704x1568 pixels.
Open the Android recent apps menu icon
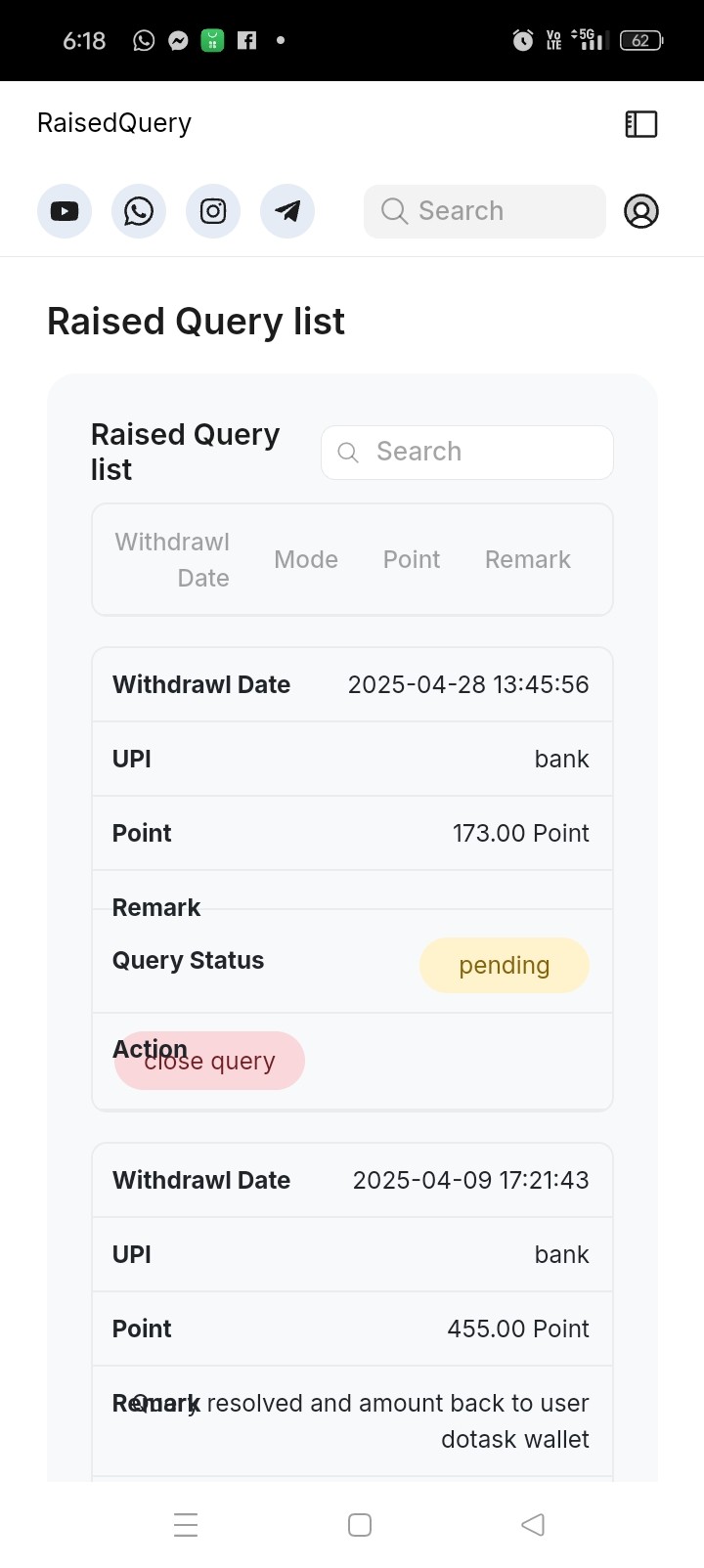186,1524
